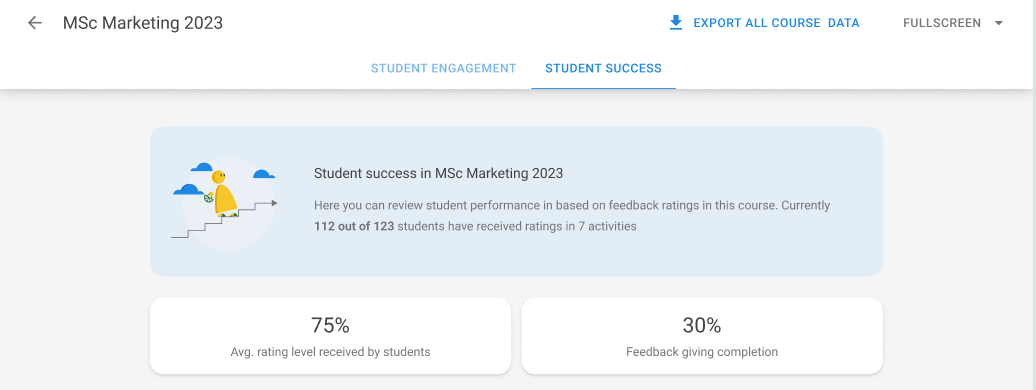
Task: Click the 30% figure
Action: [702, 325]
